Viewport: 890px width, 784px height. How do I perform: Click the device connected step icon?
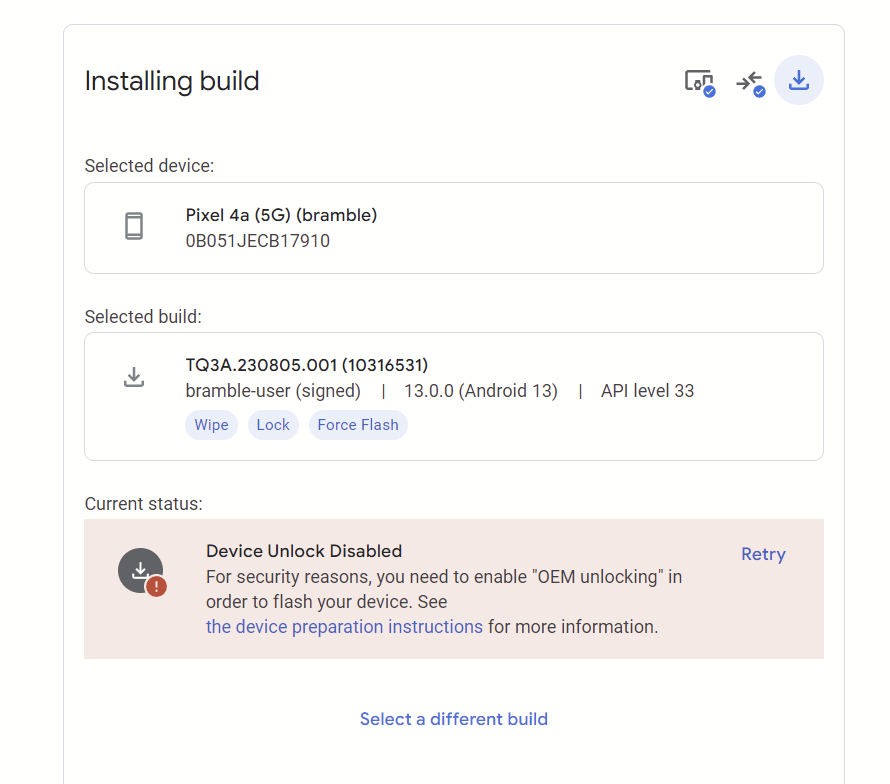tap(699, 81)
